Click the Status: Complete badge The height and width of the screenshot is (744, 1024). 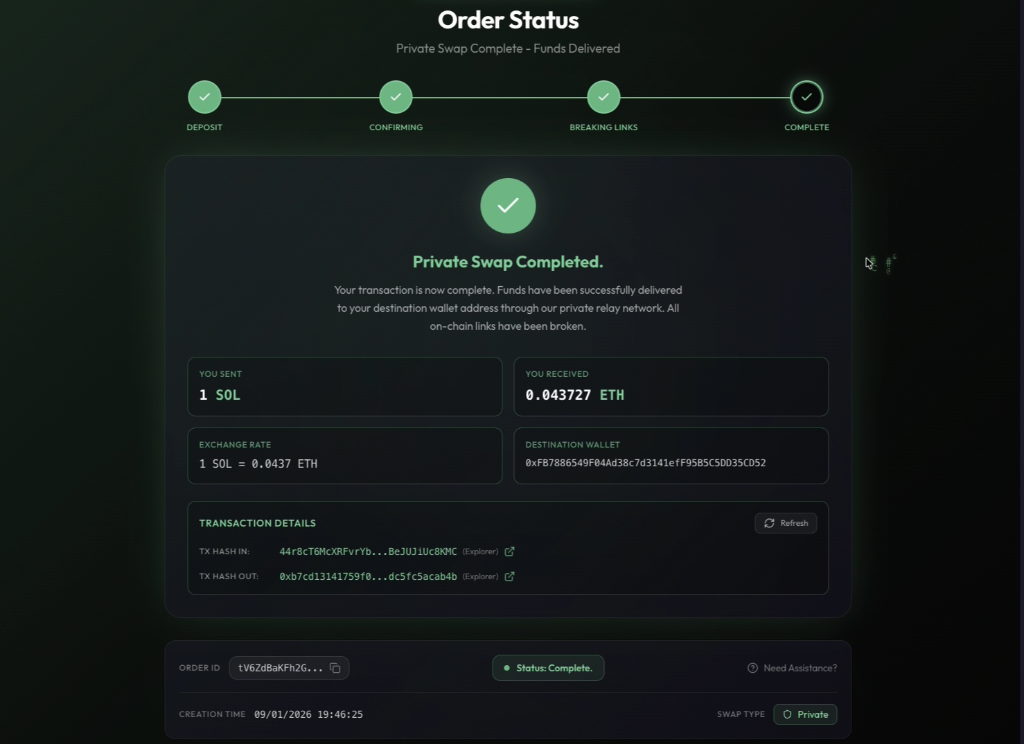coord(548,668)
